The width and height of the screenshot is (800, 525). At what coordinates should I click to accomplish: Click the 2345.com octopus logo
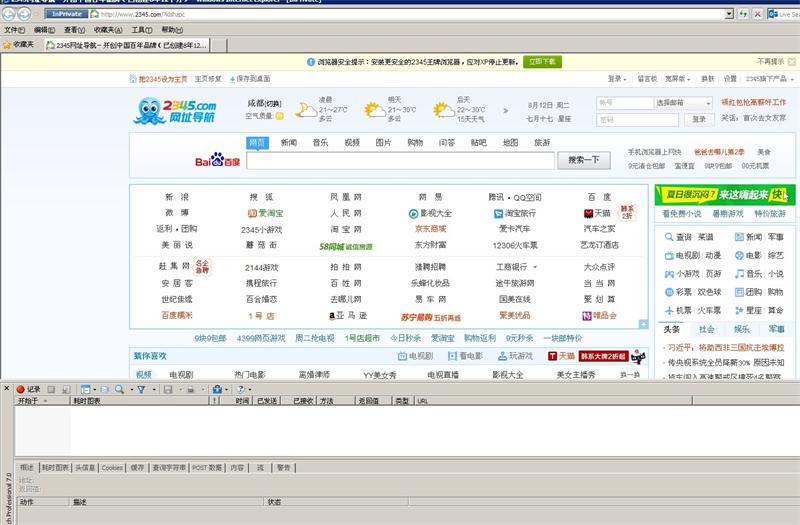(x=175, y=111)
